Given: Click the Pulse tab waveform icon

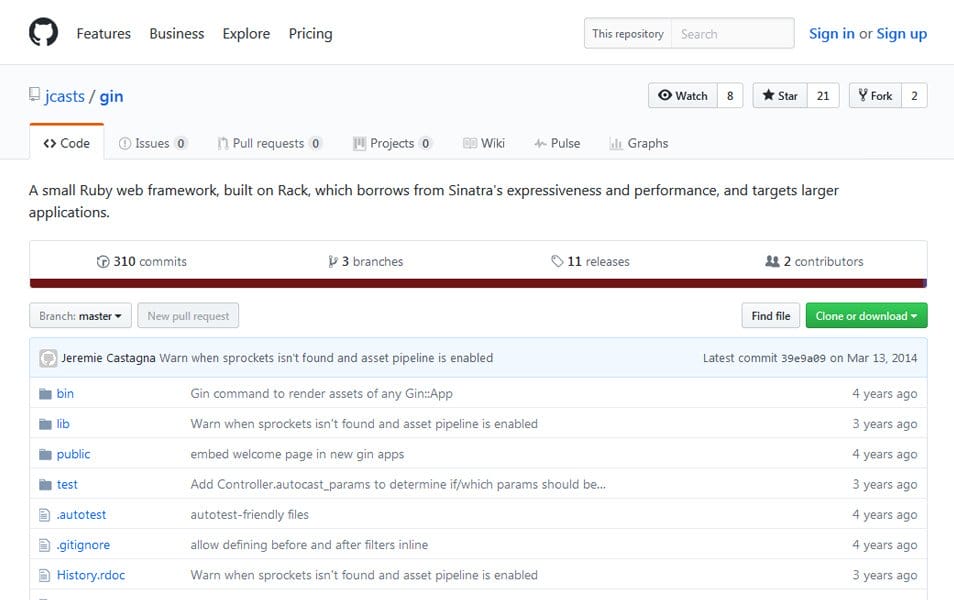Looking at the screenshot, I should click(x=540, y=144).
